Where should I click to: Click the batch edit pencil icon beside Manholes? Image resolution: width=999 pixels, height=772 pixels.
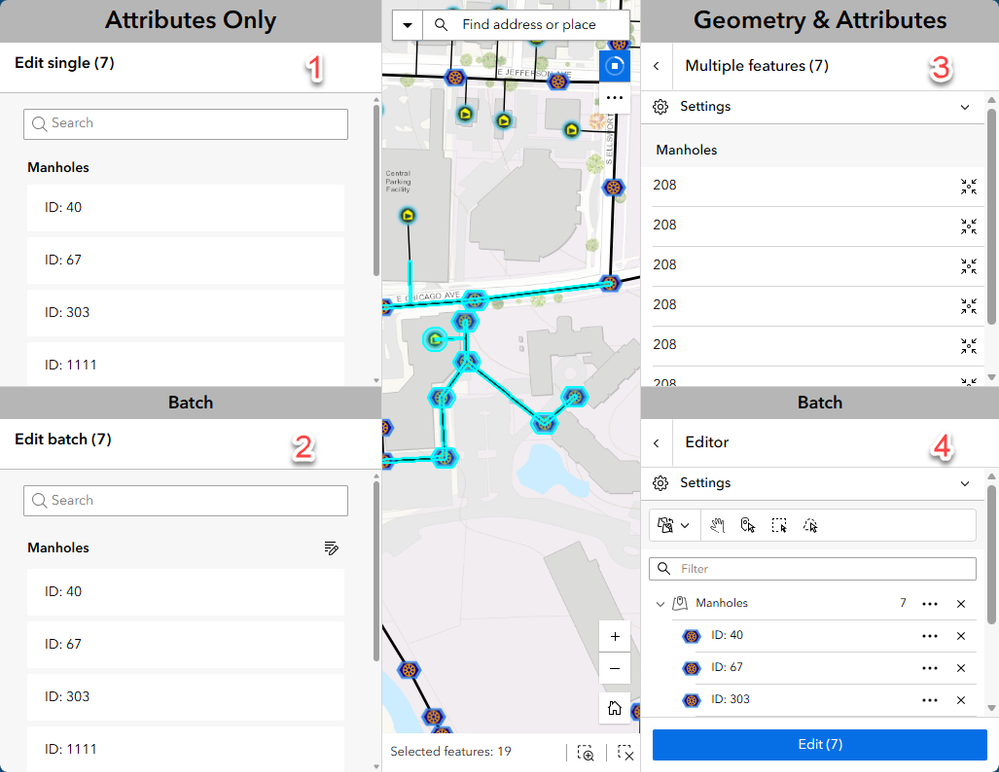[331, 548]
